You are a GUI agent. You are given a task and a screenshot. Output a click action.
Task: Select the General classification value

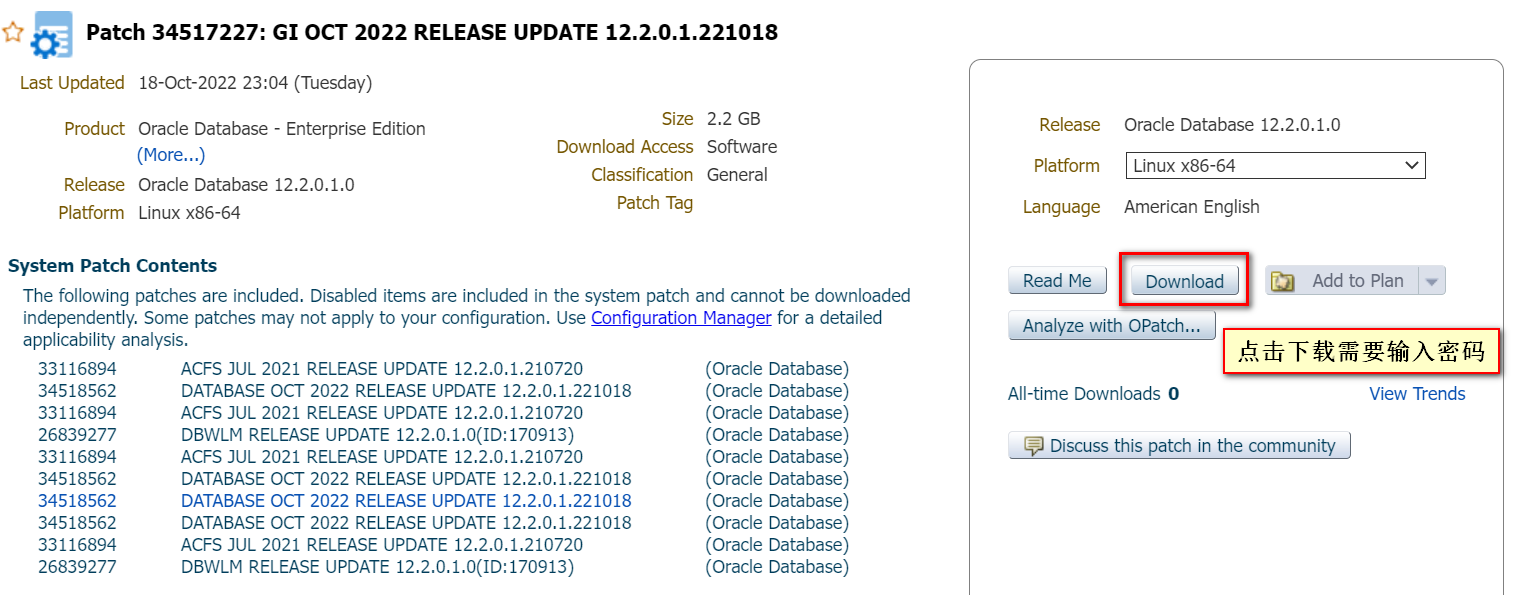(x=737, y=175)
